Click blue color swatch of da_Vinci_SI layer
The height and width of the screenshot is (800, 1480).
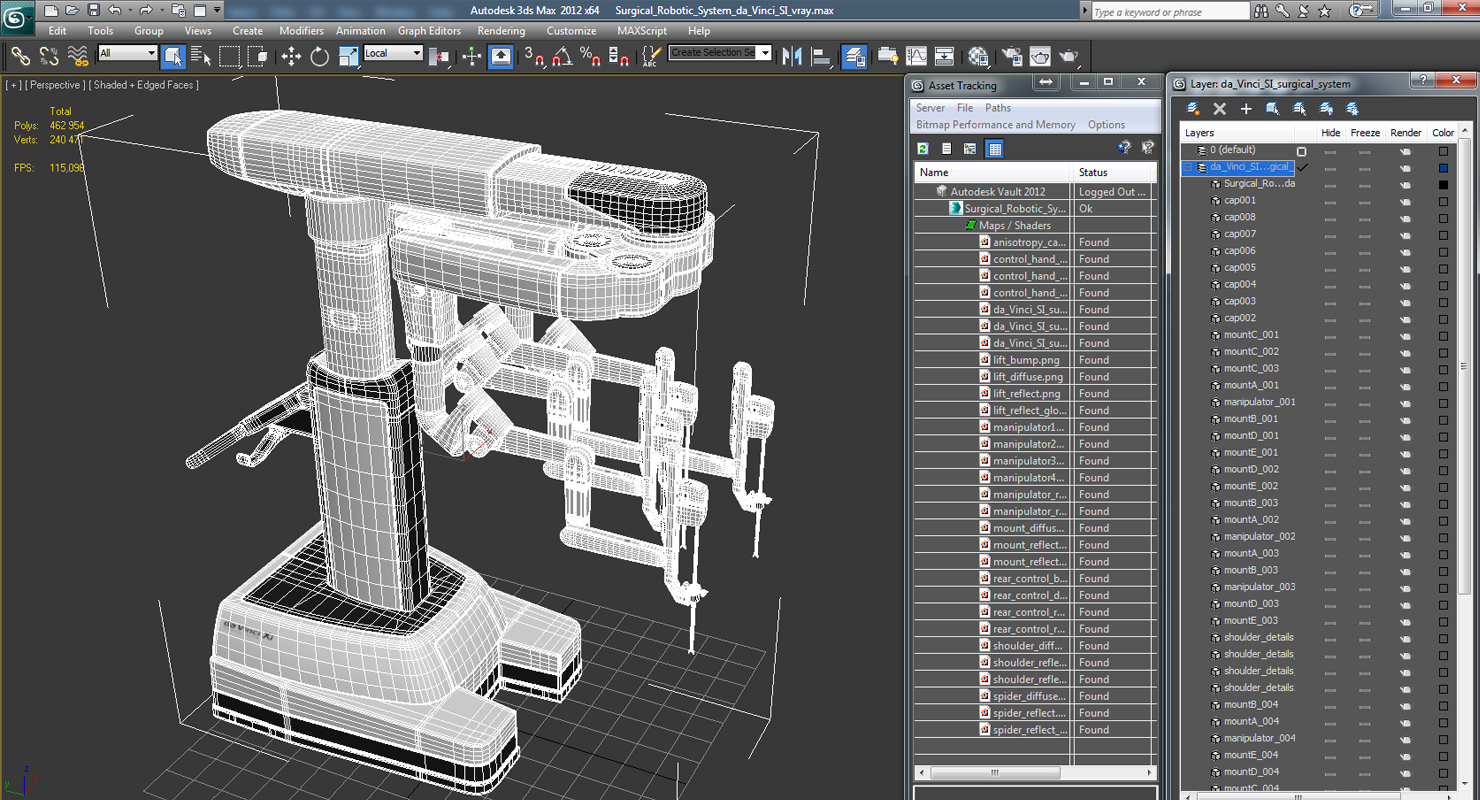(1443, 168)
